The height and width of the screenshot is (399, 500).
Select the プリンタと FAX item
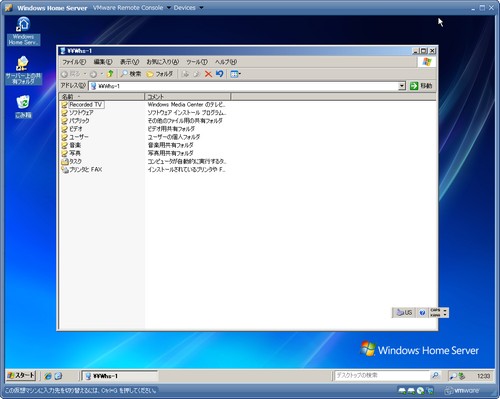[x=82, y=169]
